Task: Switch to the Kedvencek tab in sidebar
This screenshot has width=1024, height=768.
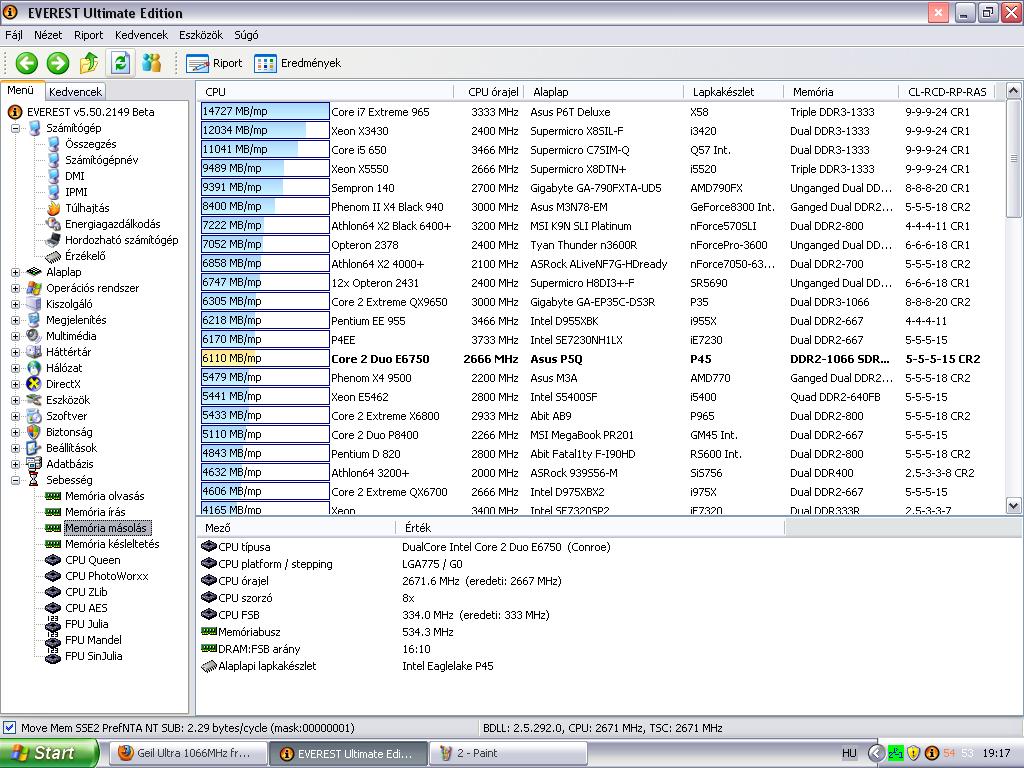Action: coord(75,92)
